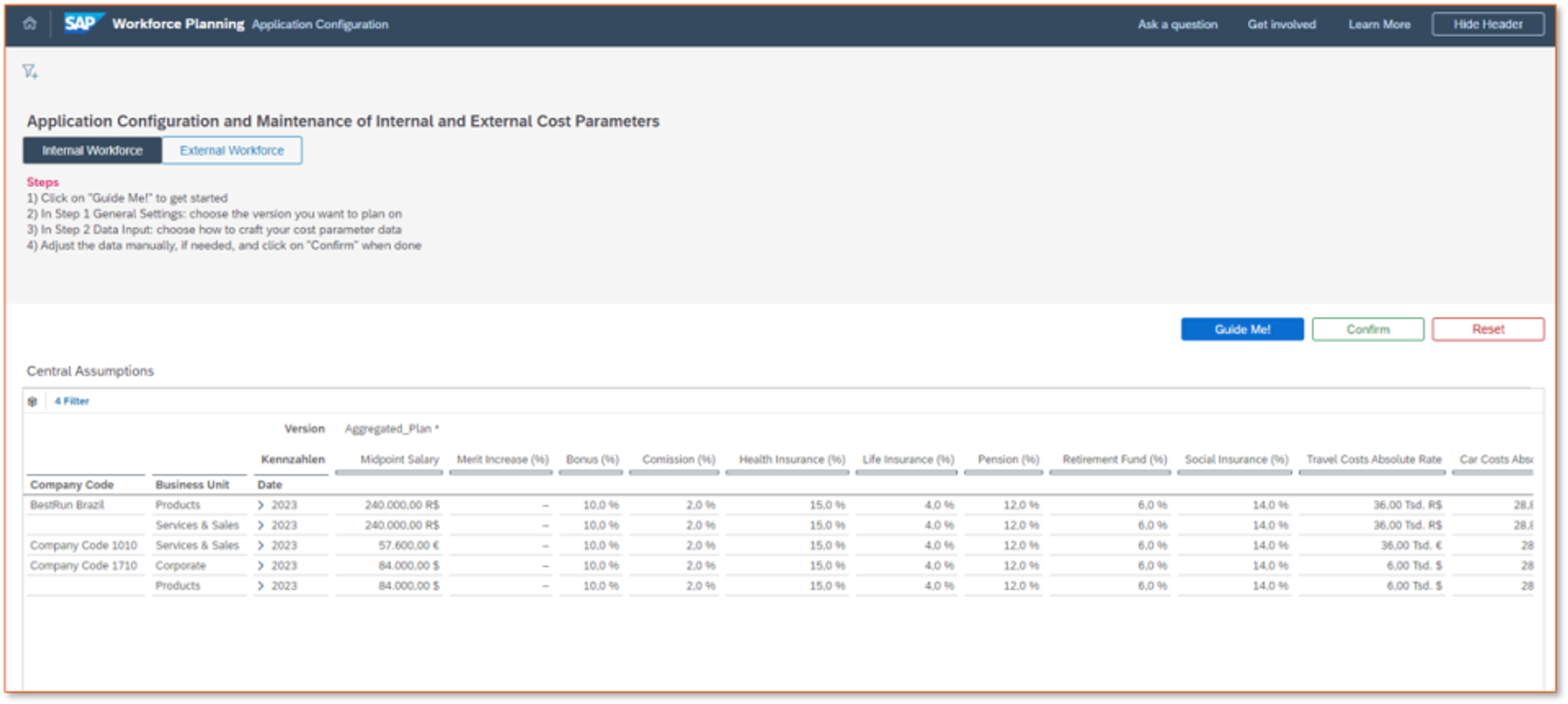Select the Company Code 1710 row label
Image resolution: width=1568 pixels, height=704 pixels.
point(83,565)
